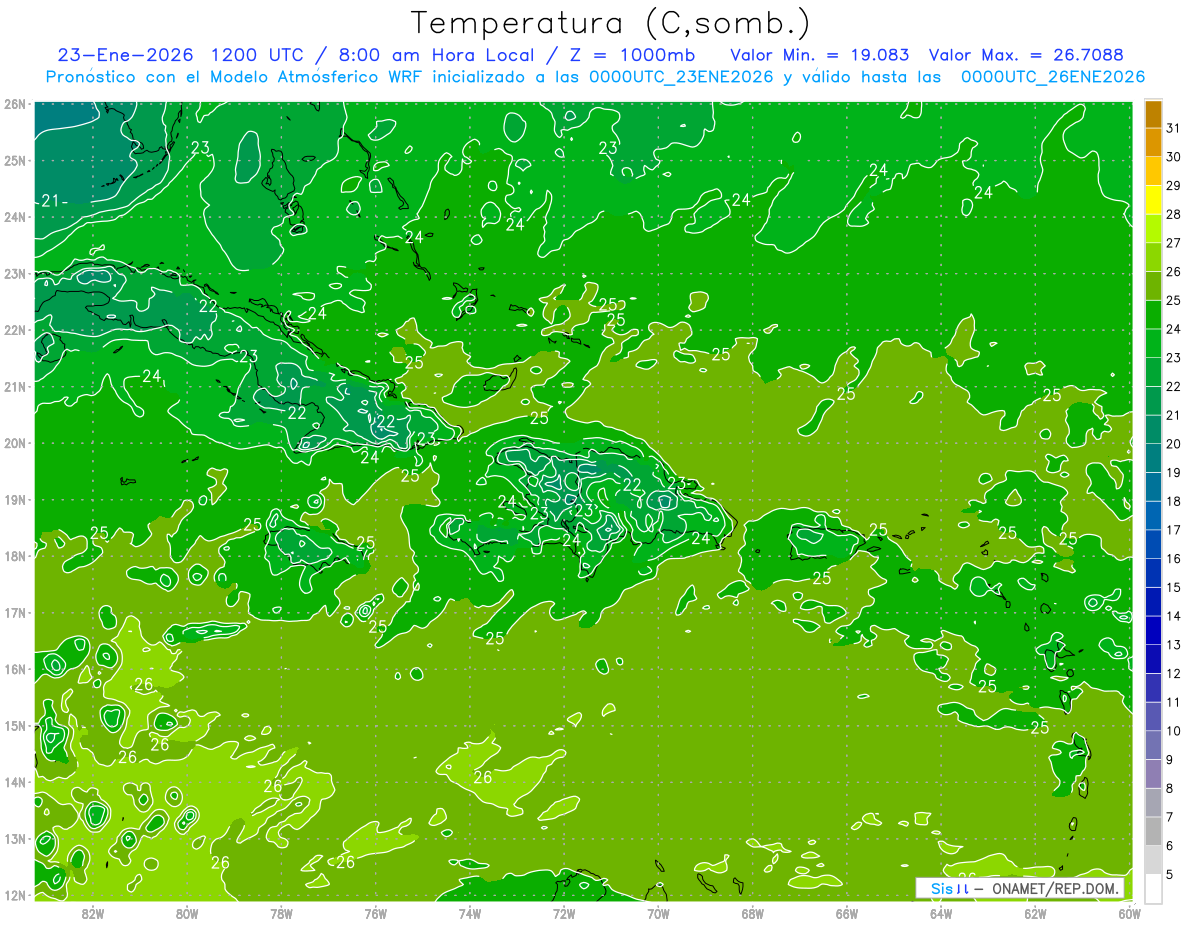Click the 82W longitude axis label
The height and width of the screenshot is (927, 1200).
coord(93,913)
